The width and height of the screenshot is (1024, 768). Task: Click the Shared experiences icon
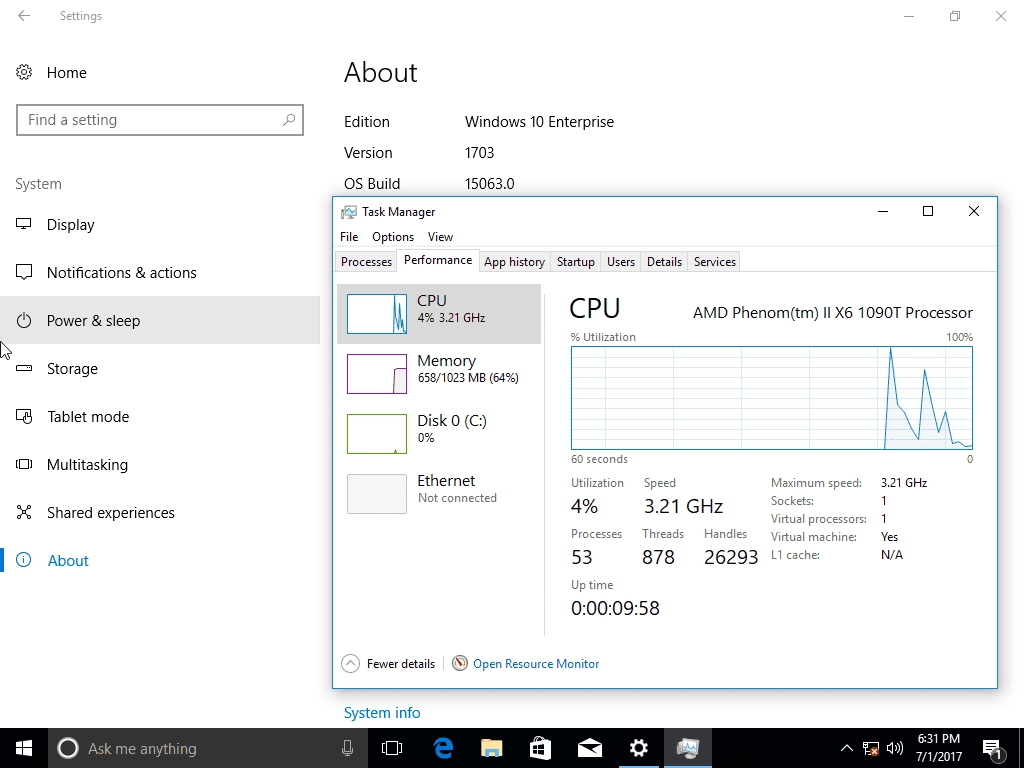[x=24, y=513]
